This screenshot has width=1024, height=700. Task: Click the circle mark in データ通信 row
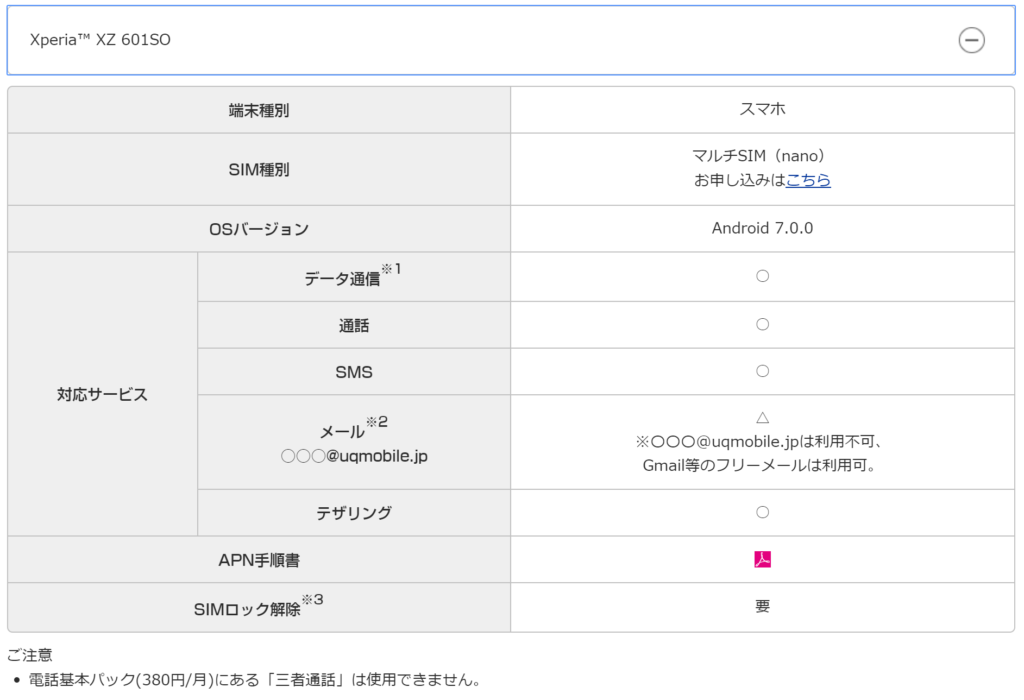click(762, 276)
